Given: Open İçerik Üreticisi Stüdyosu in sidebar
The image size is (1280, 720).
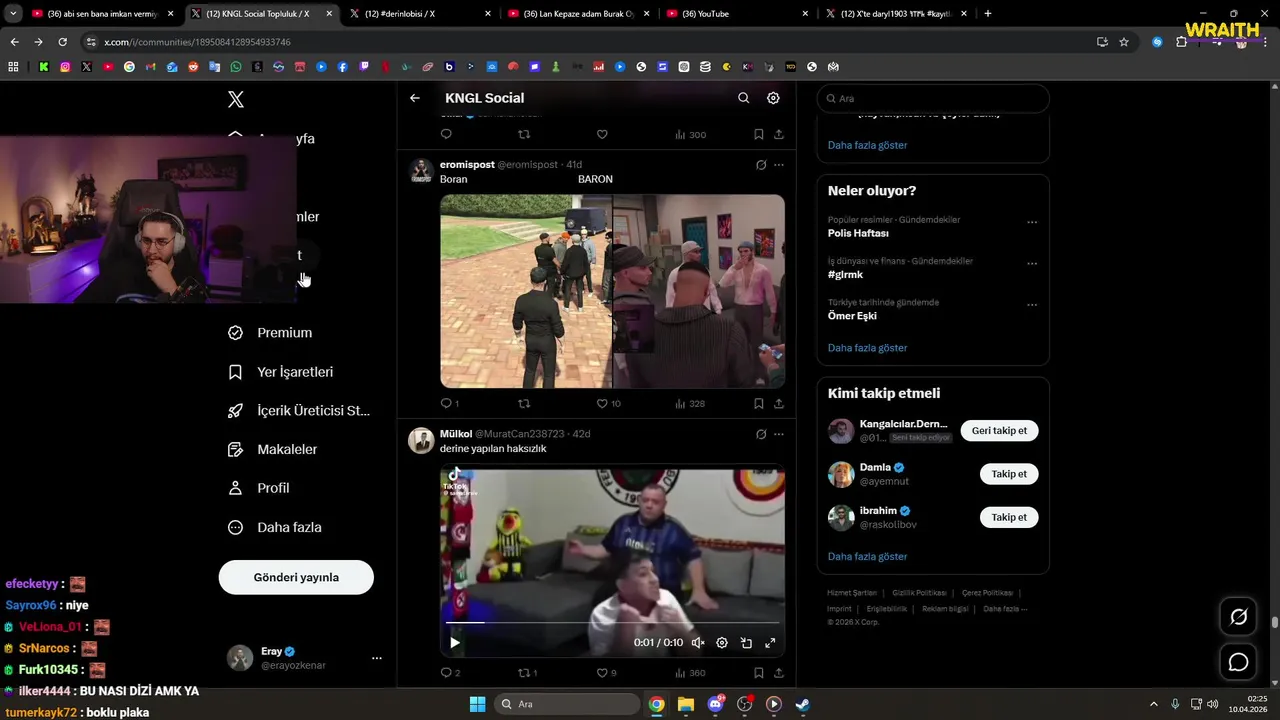Looking at the screenshot, I should pyautogui.click(x=299, y=411).
